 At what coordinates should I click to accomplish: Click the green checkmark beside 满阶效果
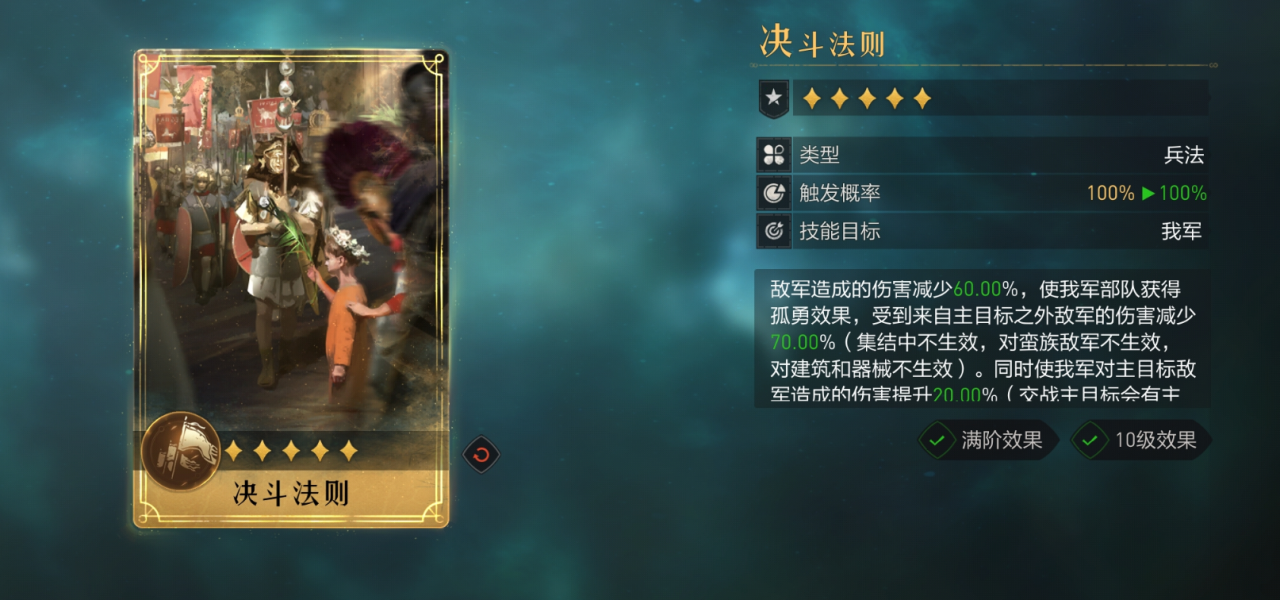(937, 440)
